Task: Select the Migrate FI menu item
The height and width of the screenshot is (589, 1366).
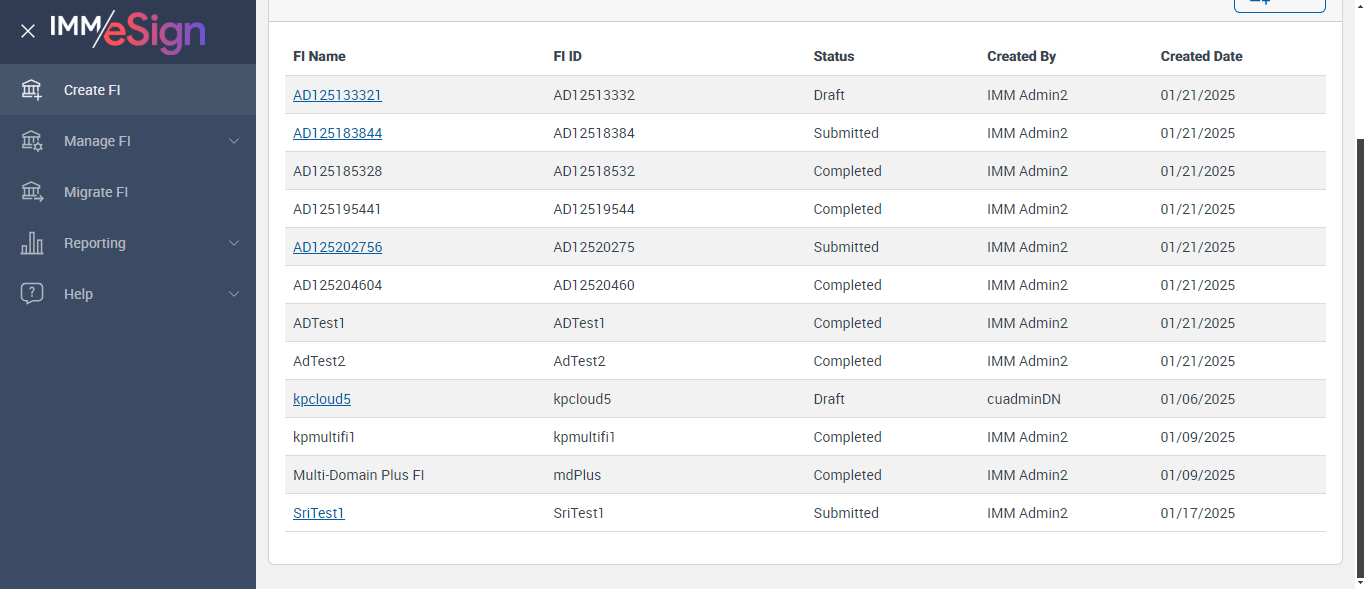Action: click(96, 192)
